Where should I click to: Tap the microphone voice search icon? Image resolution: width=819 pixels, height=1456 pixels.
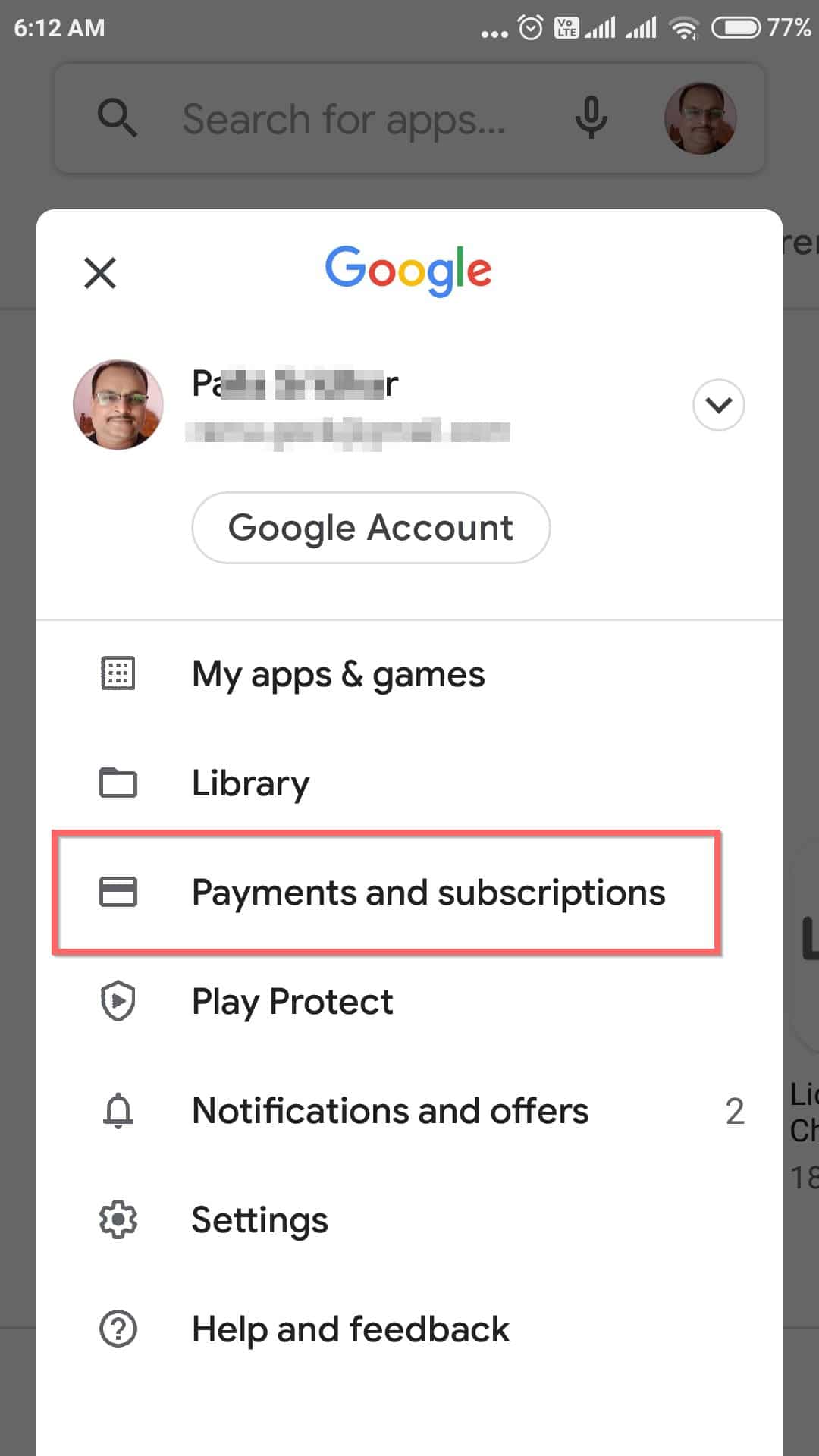(x=591, y=118)
